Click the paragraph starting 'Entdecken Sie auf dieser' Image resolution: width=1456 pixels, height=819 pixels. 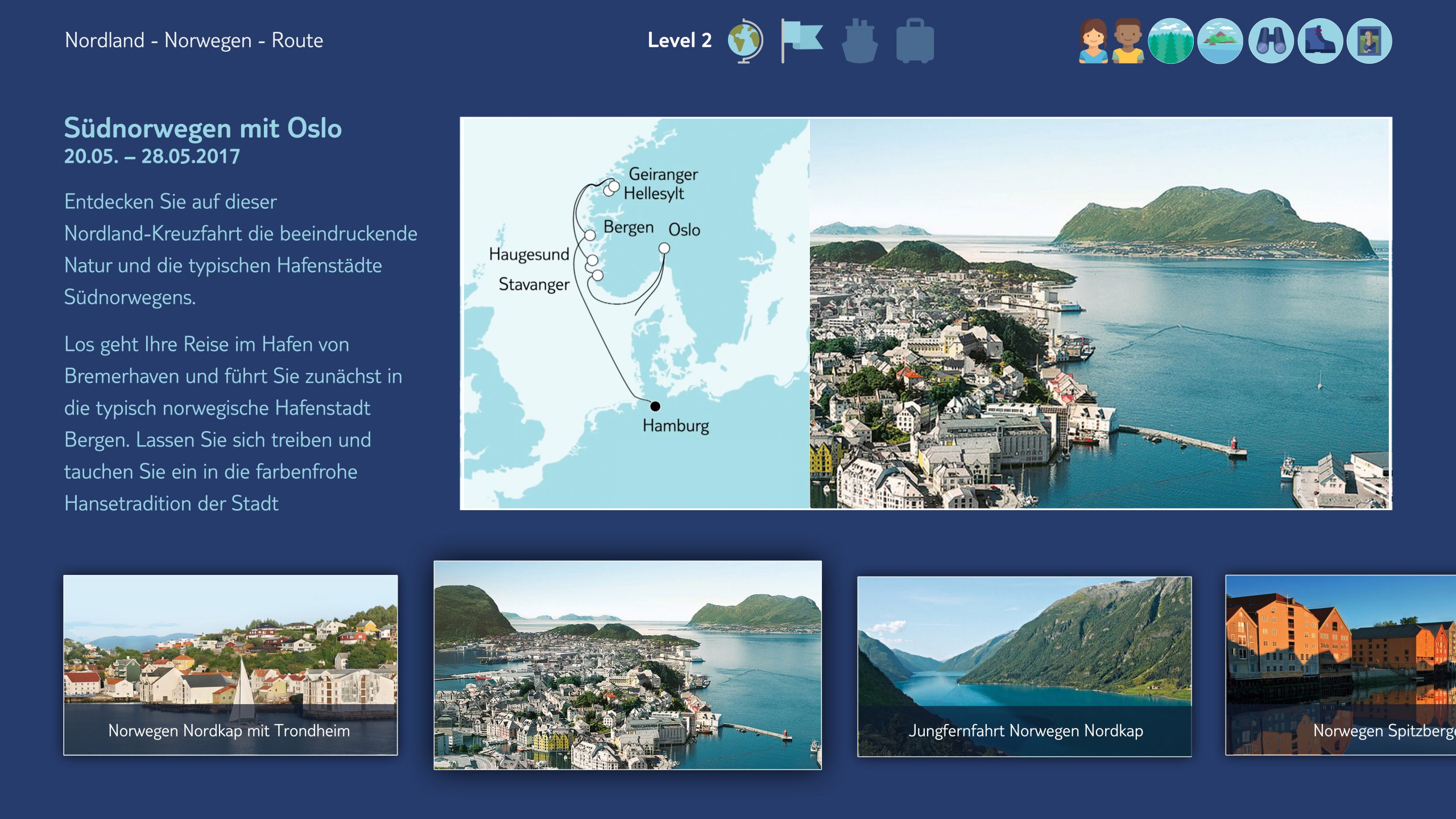click(x=241, y=249)
